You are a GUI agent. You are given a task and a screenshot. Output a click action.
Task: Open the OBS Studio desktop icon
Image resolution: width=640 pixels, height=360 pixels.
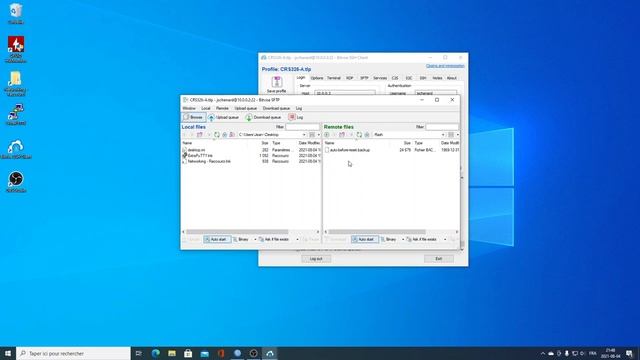pyautogui.click(x=16, y=181)
